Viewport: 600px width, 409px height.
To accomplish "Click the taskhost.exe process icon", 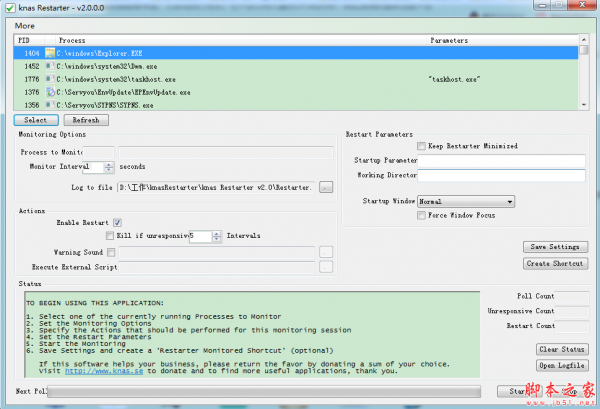I will (x=50, y=77).
